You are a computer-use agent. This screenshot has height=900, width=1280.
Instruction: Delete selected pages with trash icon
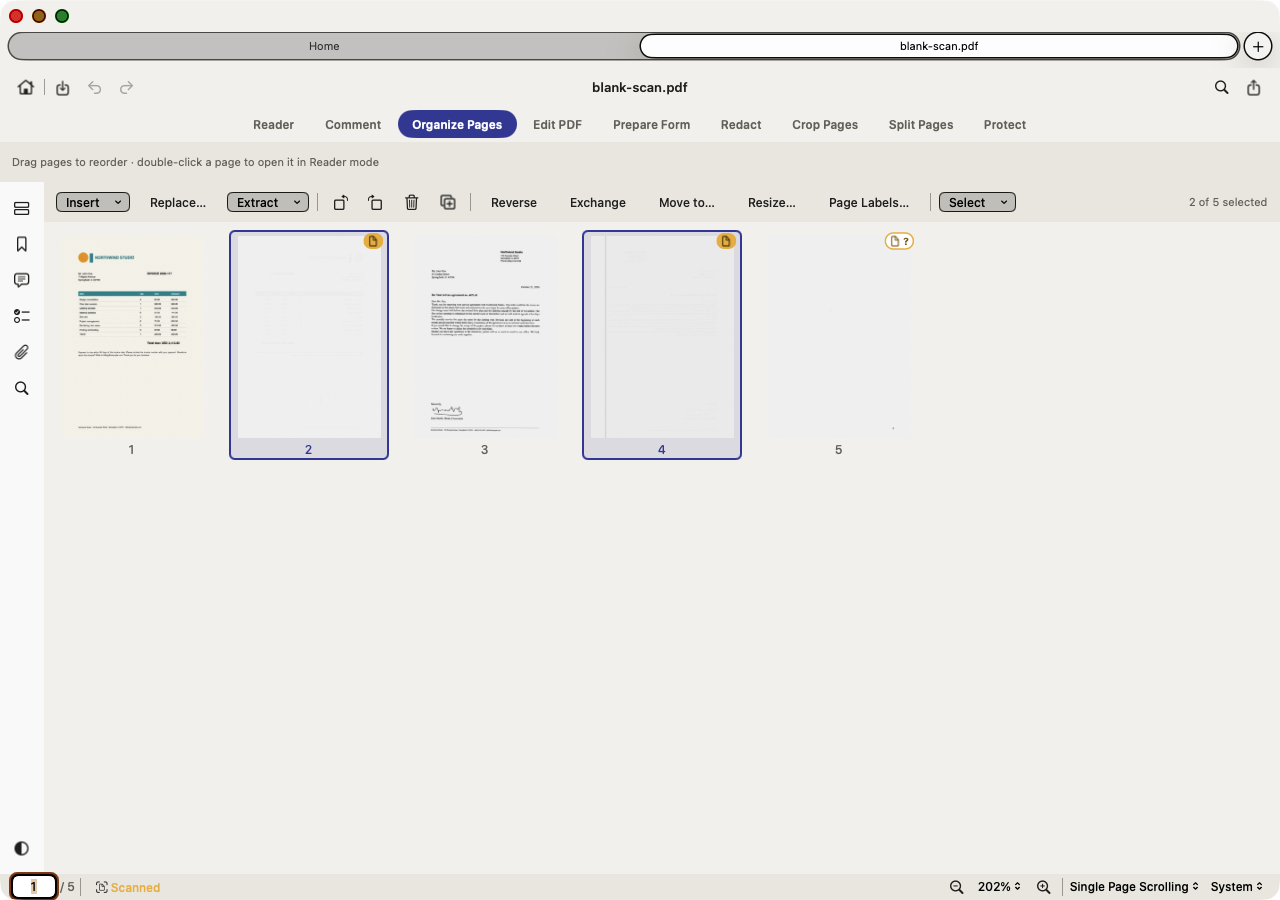411,202
